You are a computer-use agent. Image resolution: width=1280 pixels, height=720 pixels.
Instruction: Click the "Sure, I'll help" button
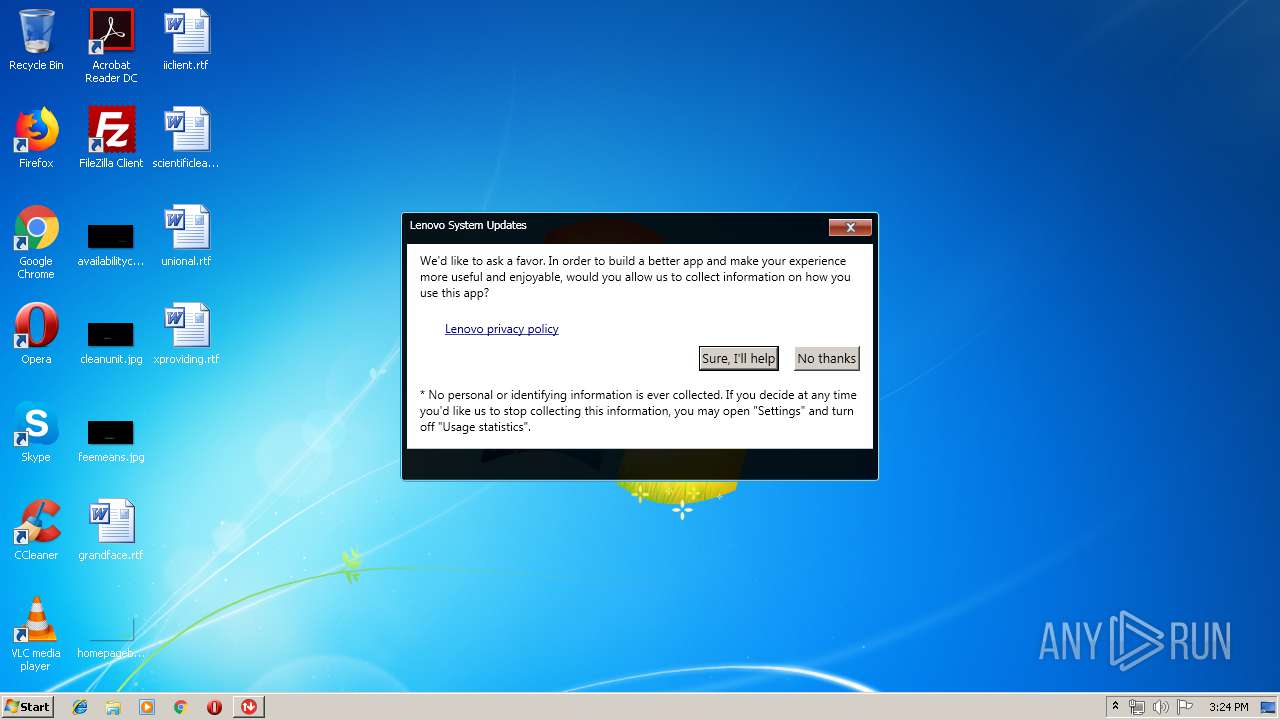click(x=738, y=358)
